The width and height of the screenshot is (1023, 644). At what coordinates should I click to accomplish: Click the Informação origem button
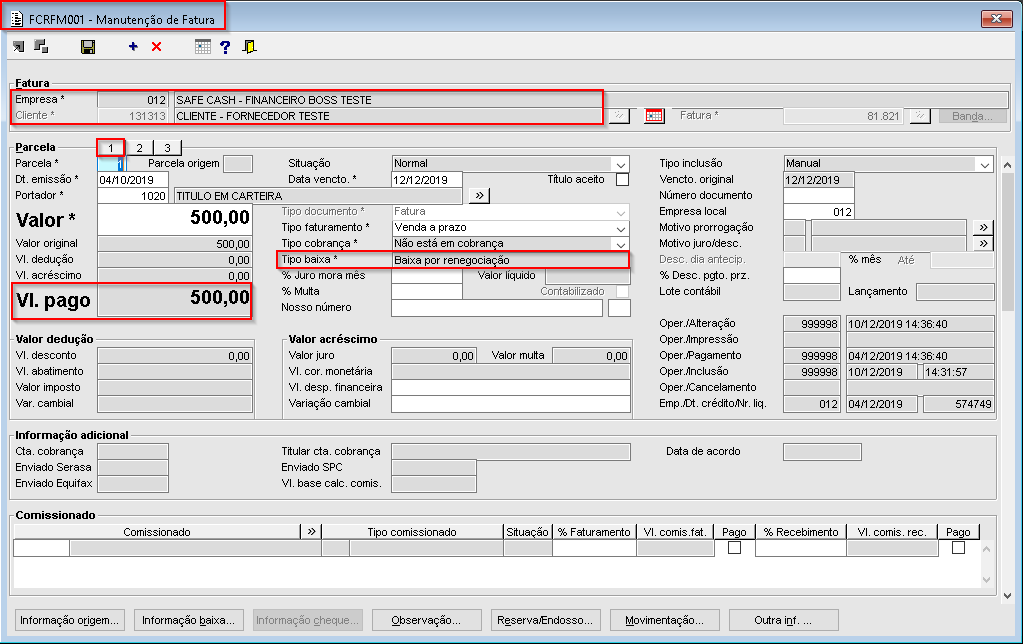click(69, 620)
